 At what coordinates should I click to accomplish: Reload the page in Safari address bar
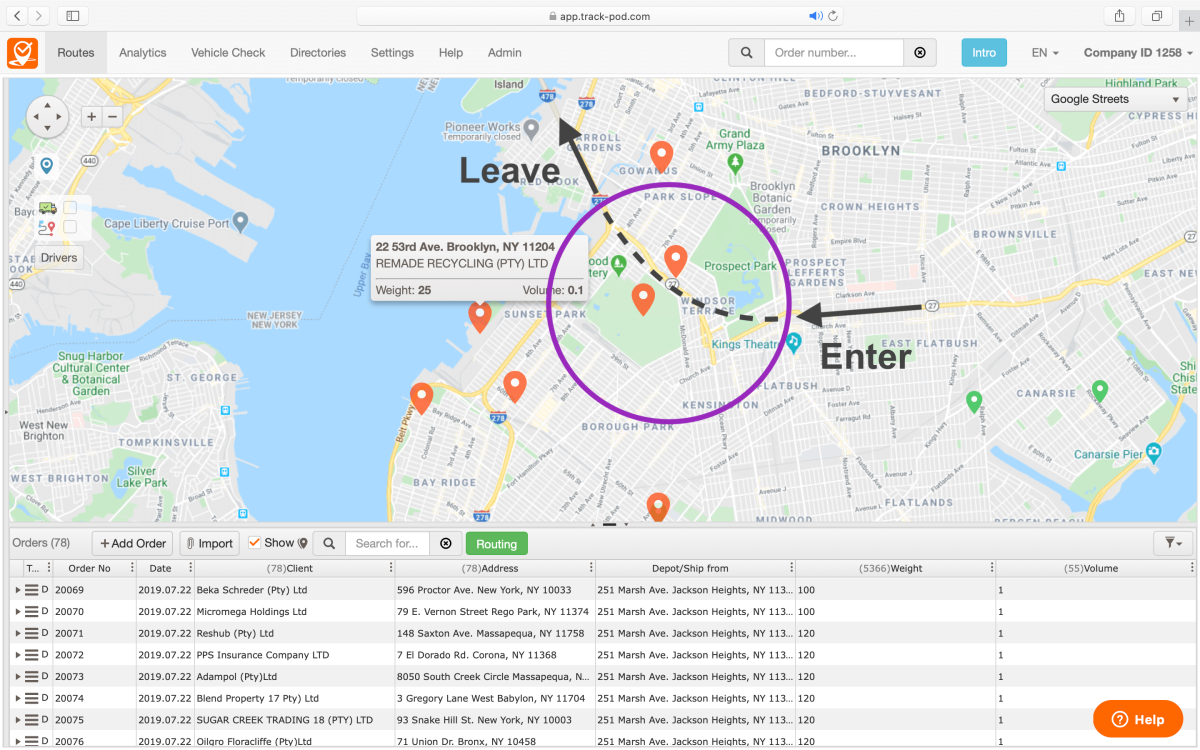(833, 16)
